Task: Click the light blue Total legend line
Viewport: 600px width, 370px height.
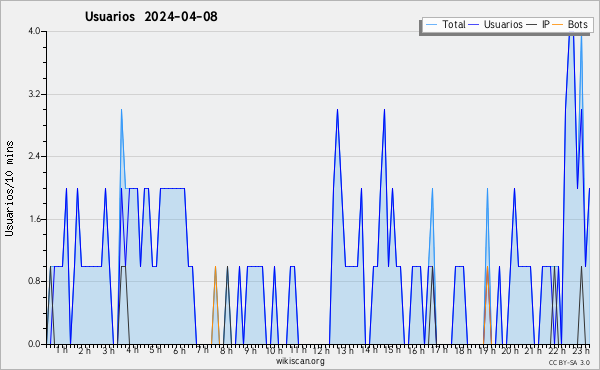Action: [x=432, y=25]
